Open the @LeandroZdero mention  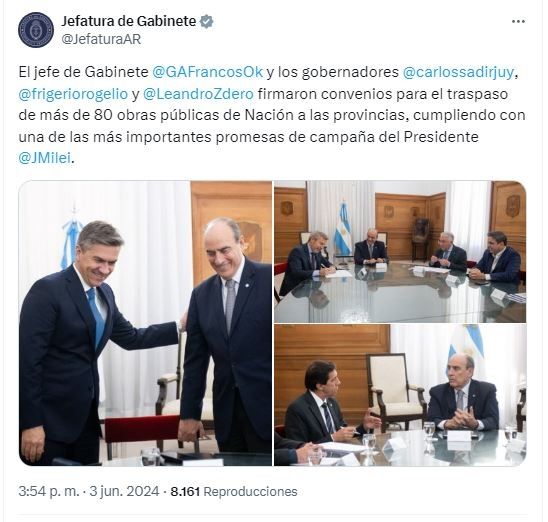click(x=199, y=94)
